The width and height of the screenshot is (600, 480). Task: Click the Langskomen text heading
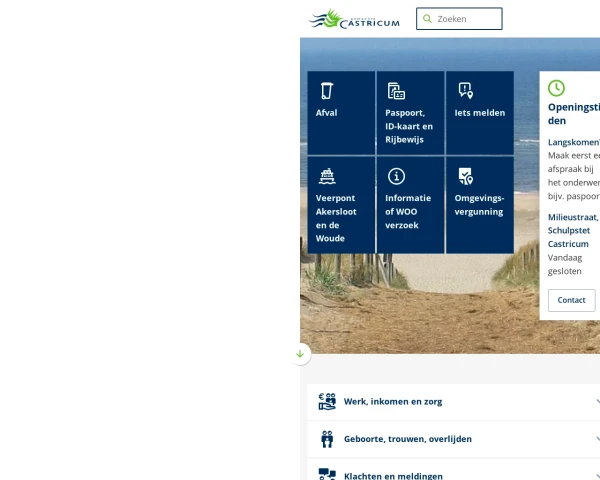(x=574, y=142)
